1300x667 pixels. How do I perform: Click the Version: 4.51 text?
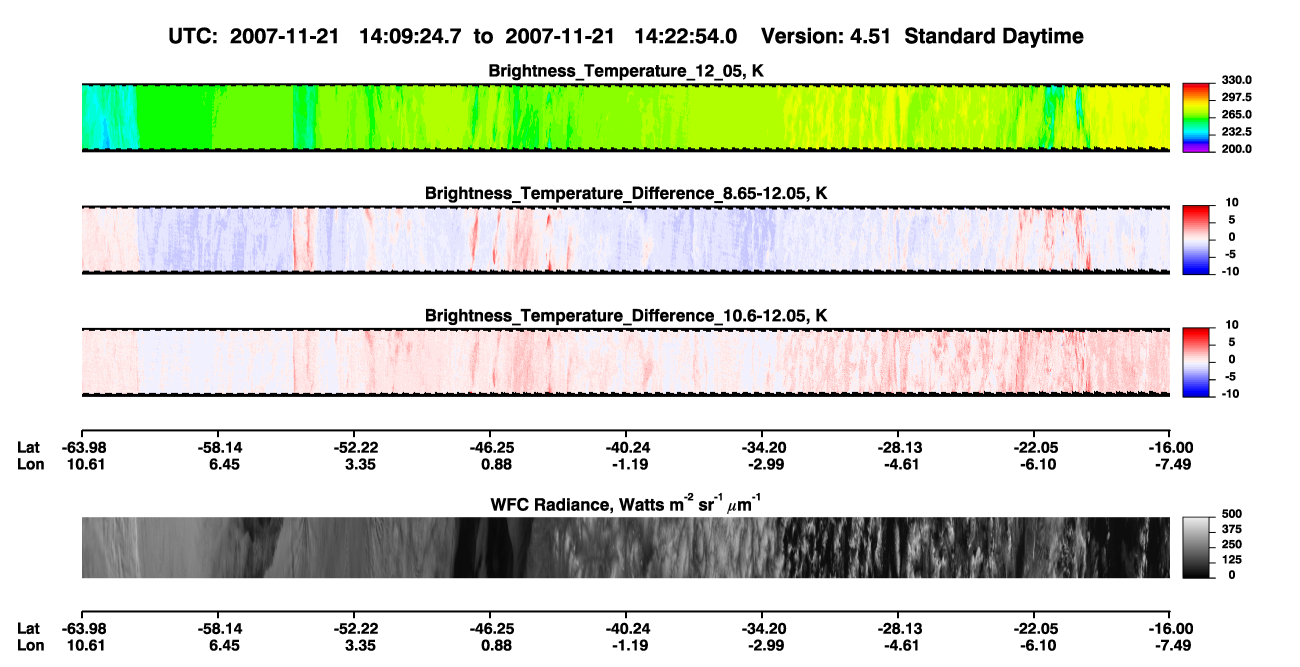(826, 36)
